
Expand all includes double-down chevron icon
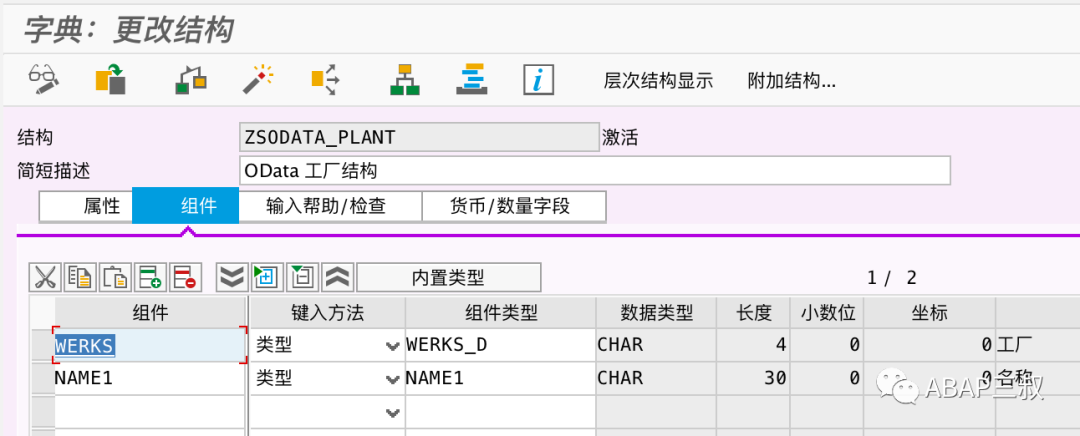[x=232, y=277]
